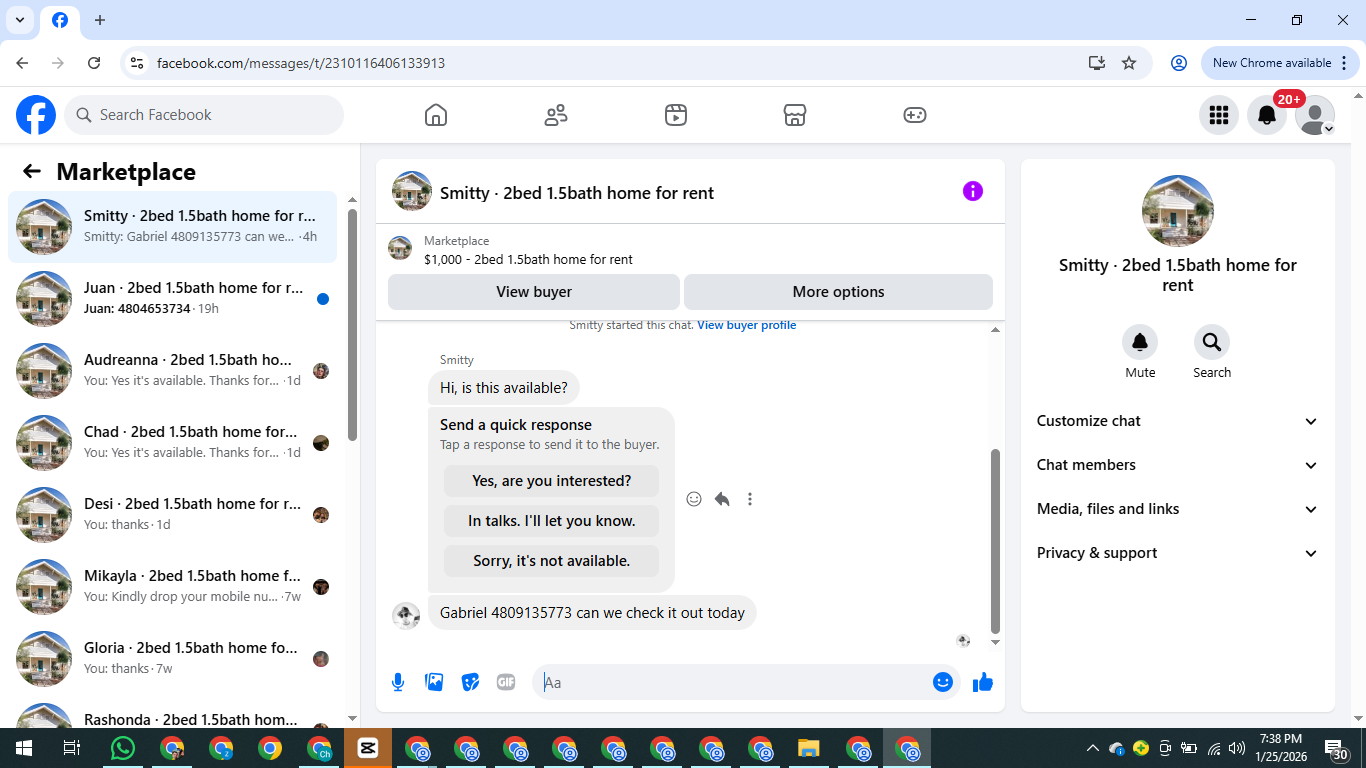The image size is (1366, 768).
Task: Open Video (Reels) icon in navigation
Action: 676,115
